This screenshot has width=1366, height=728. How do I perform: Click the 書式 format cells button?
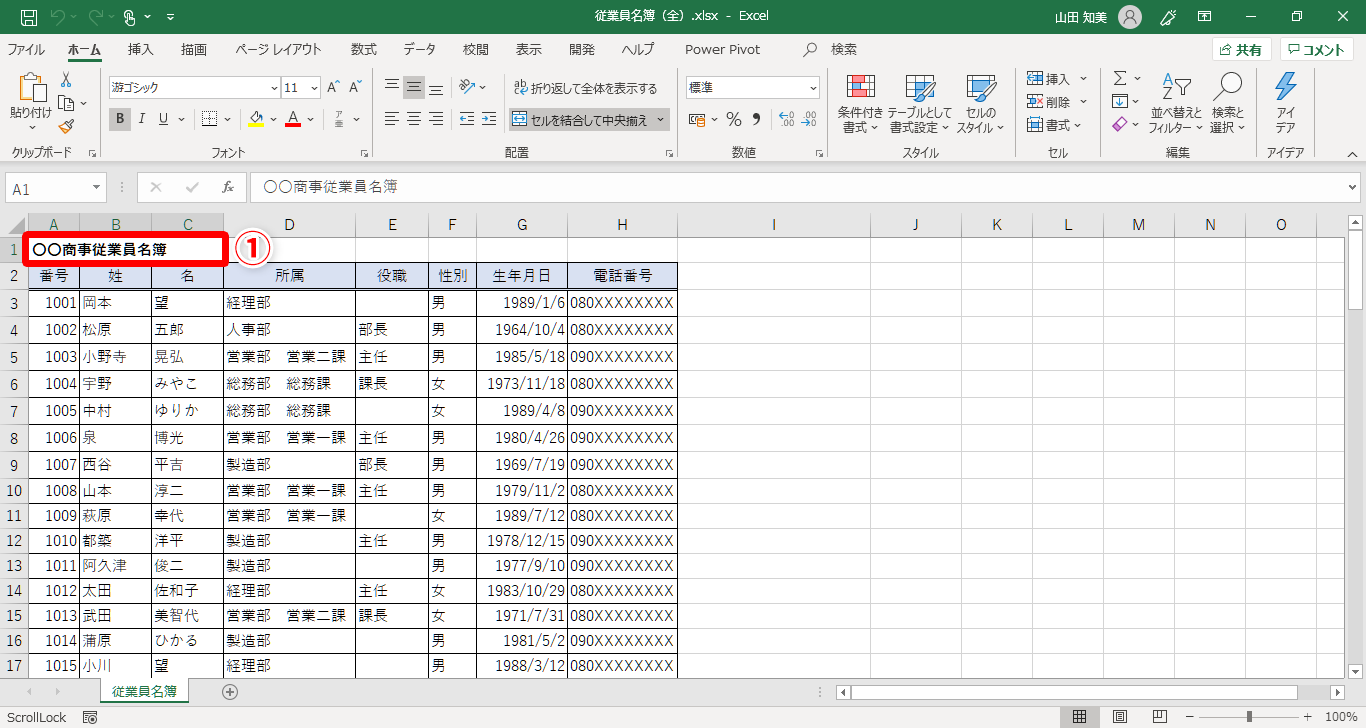(1050, 125)
